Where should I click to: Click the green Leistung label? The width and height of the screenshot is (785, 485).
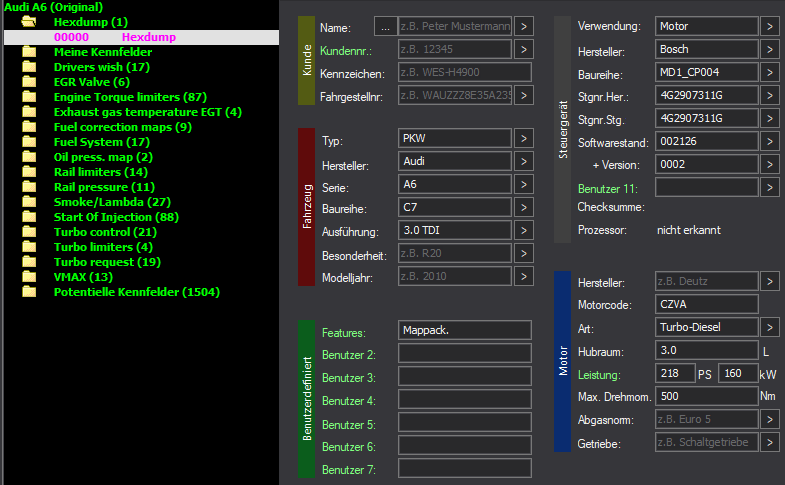[x=599, y=375]
